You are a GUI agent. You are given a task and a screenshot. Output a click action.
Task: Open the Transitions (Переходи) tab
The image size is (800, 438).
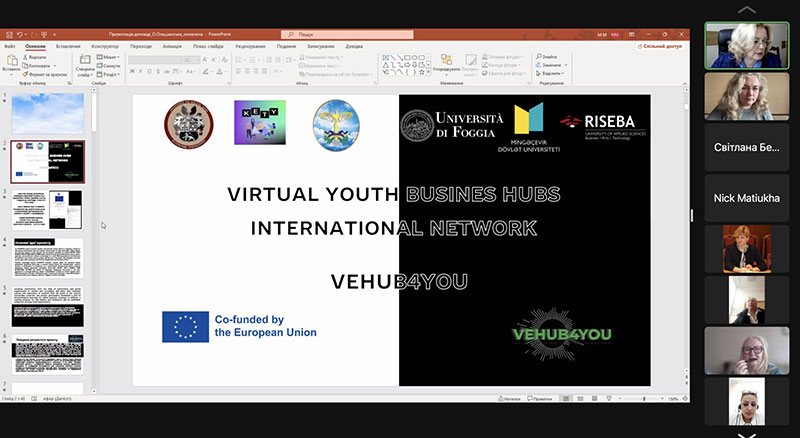pyautogui.click(x=141, y=46)
